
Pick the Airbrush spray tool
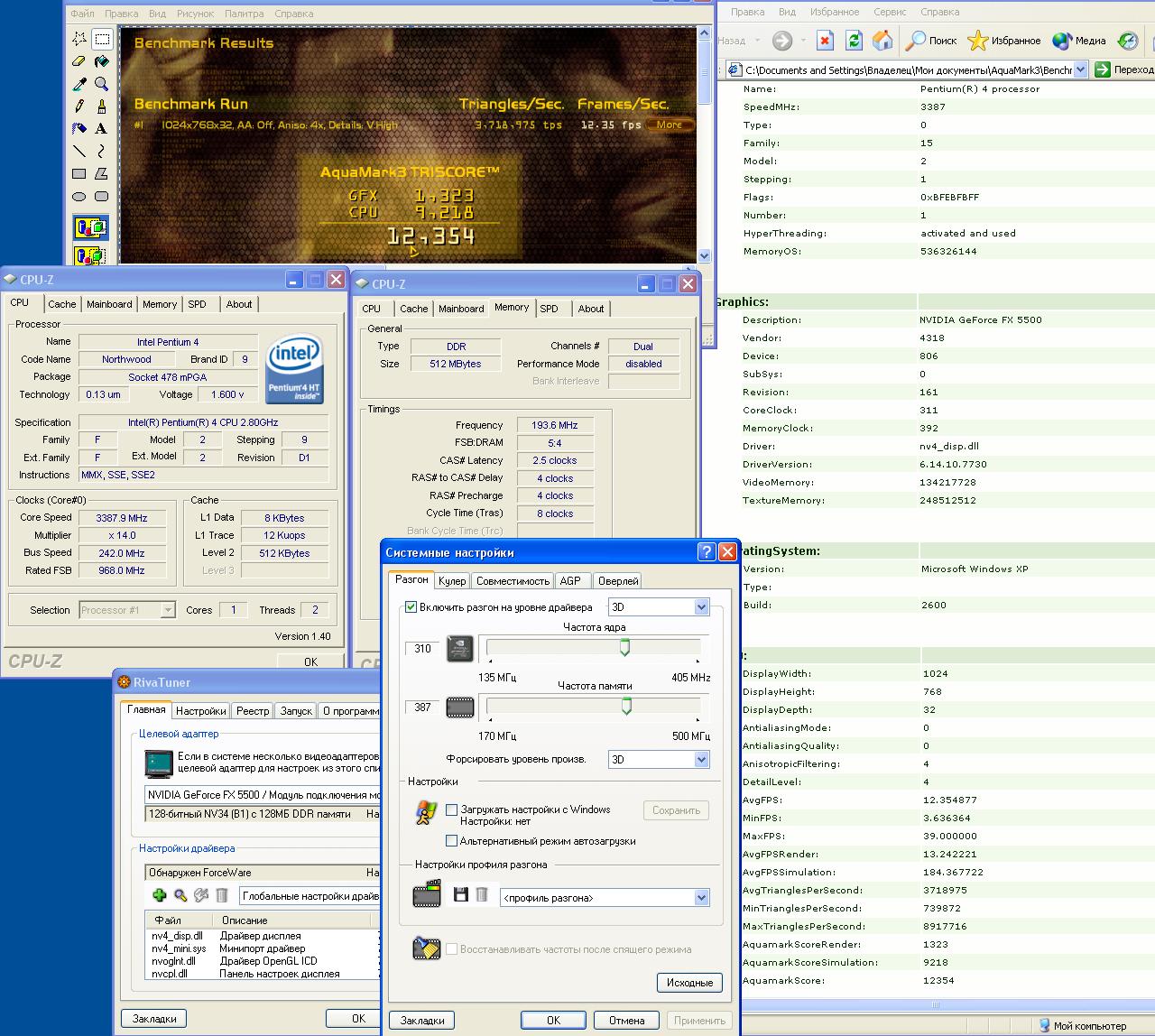click(x=79, y=129)
